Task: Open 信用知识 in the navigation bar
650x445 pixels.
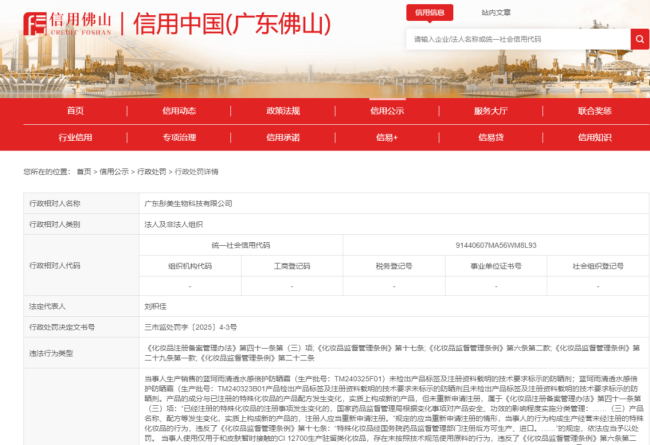Action: [x=595, y=137]
